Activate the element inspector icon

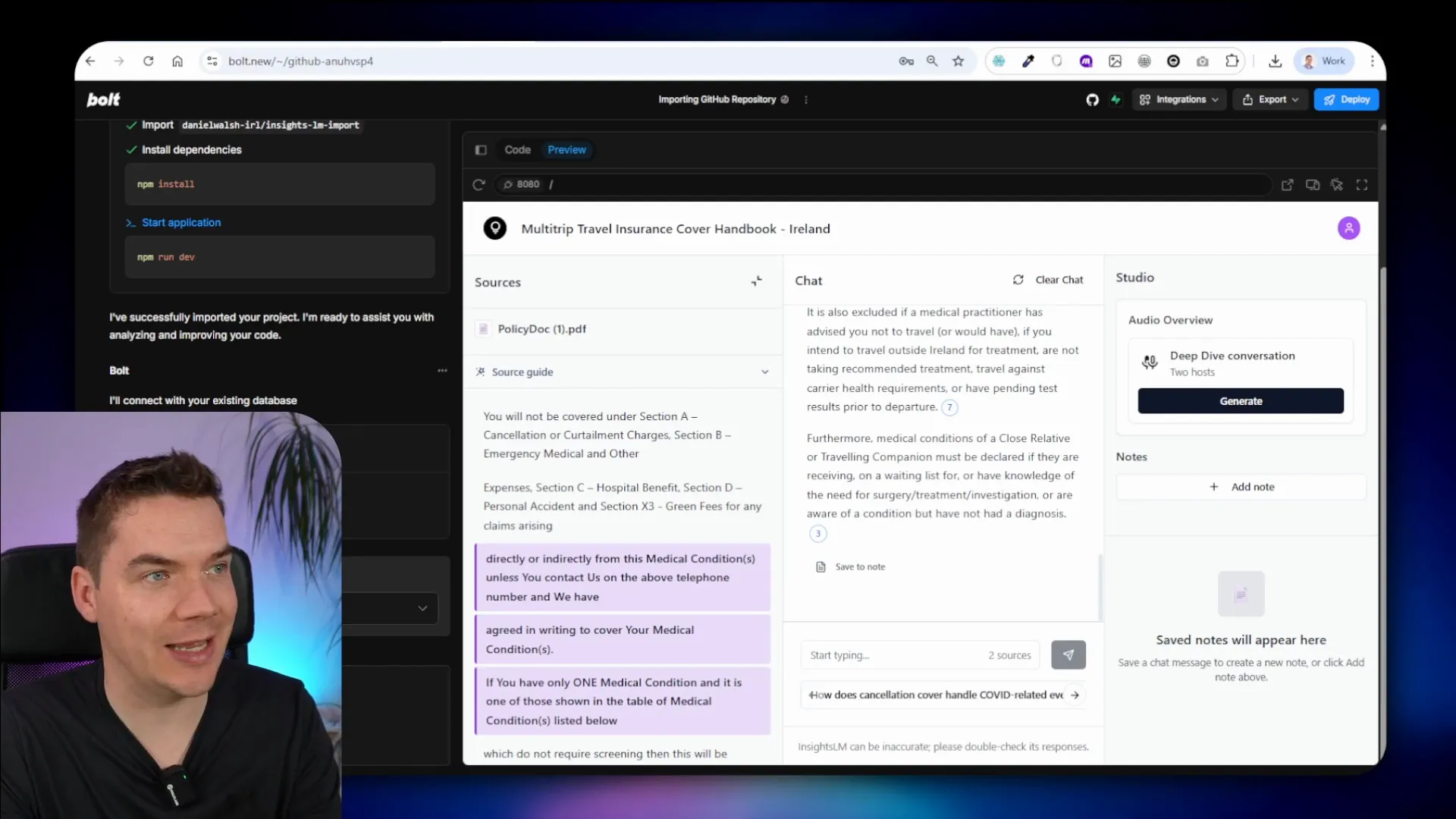(x=1337, y=184)
